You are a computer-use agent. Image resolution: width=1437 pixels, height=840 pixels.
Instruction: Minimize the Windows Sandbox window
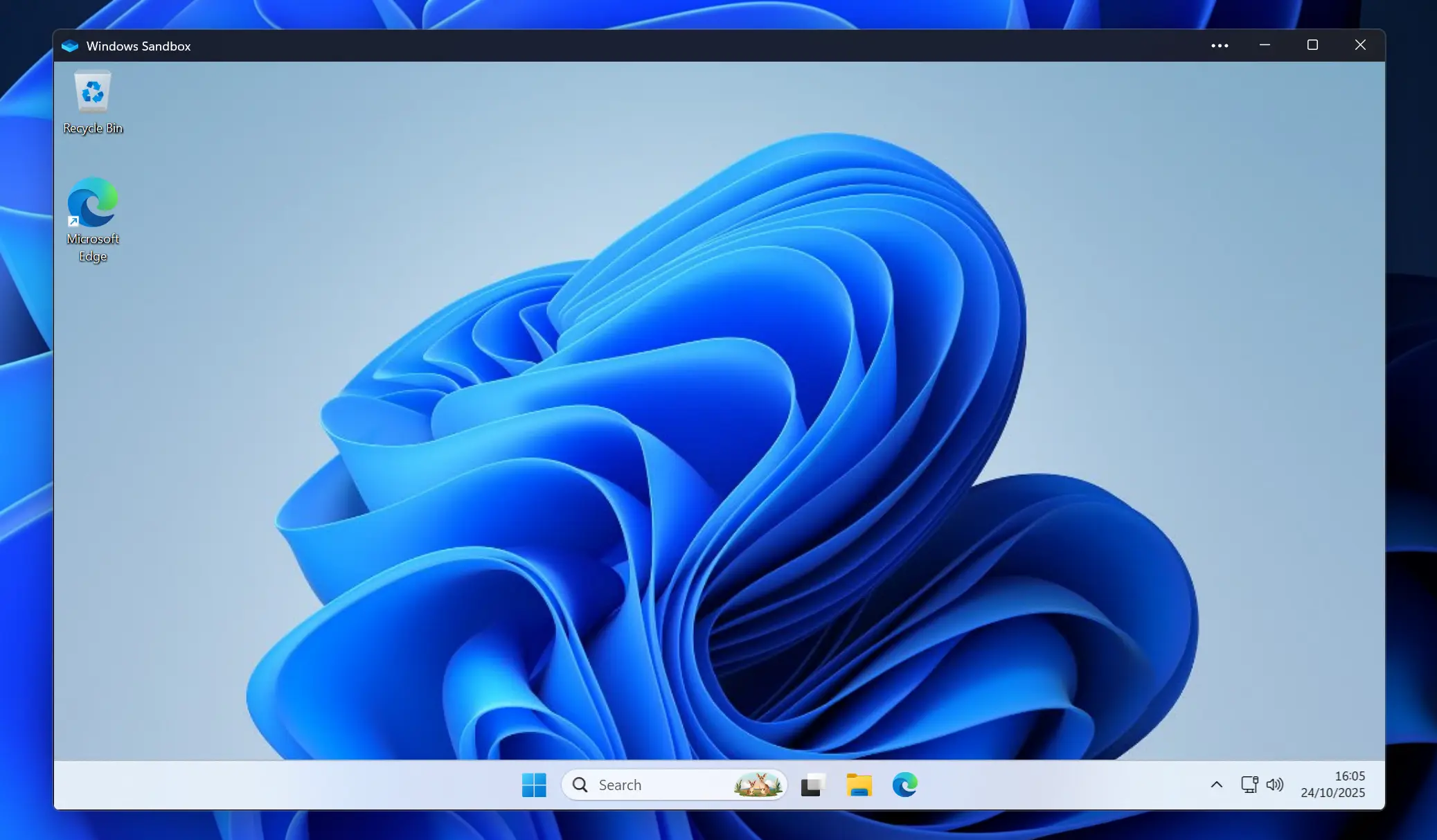(1265, 45)
